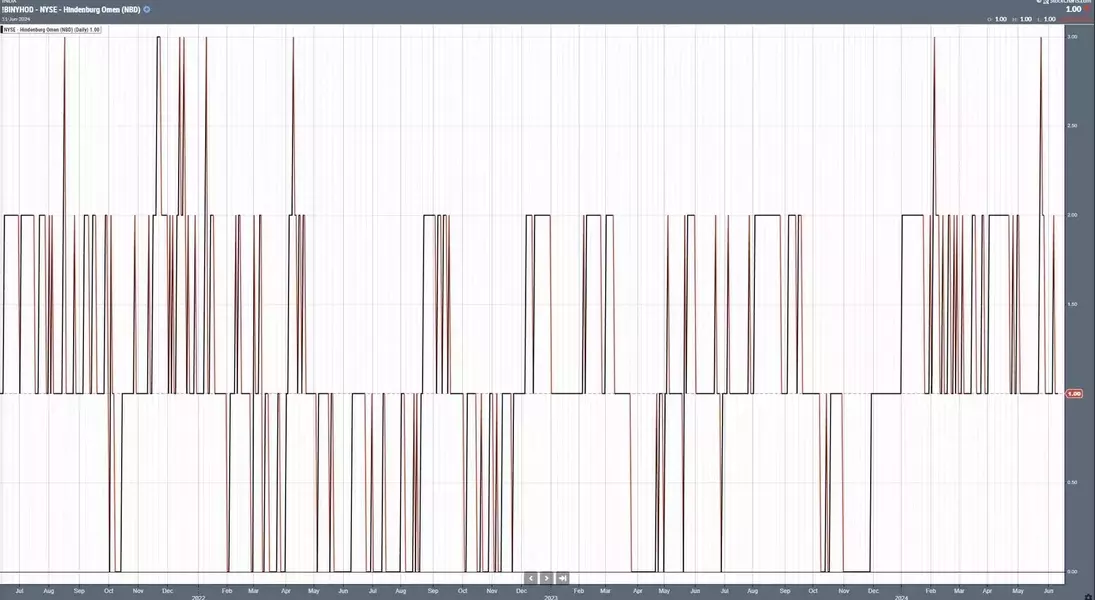Click the 2022 year marker on time axis
This screenshot has width=1095, height=600.
[198, 597]
